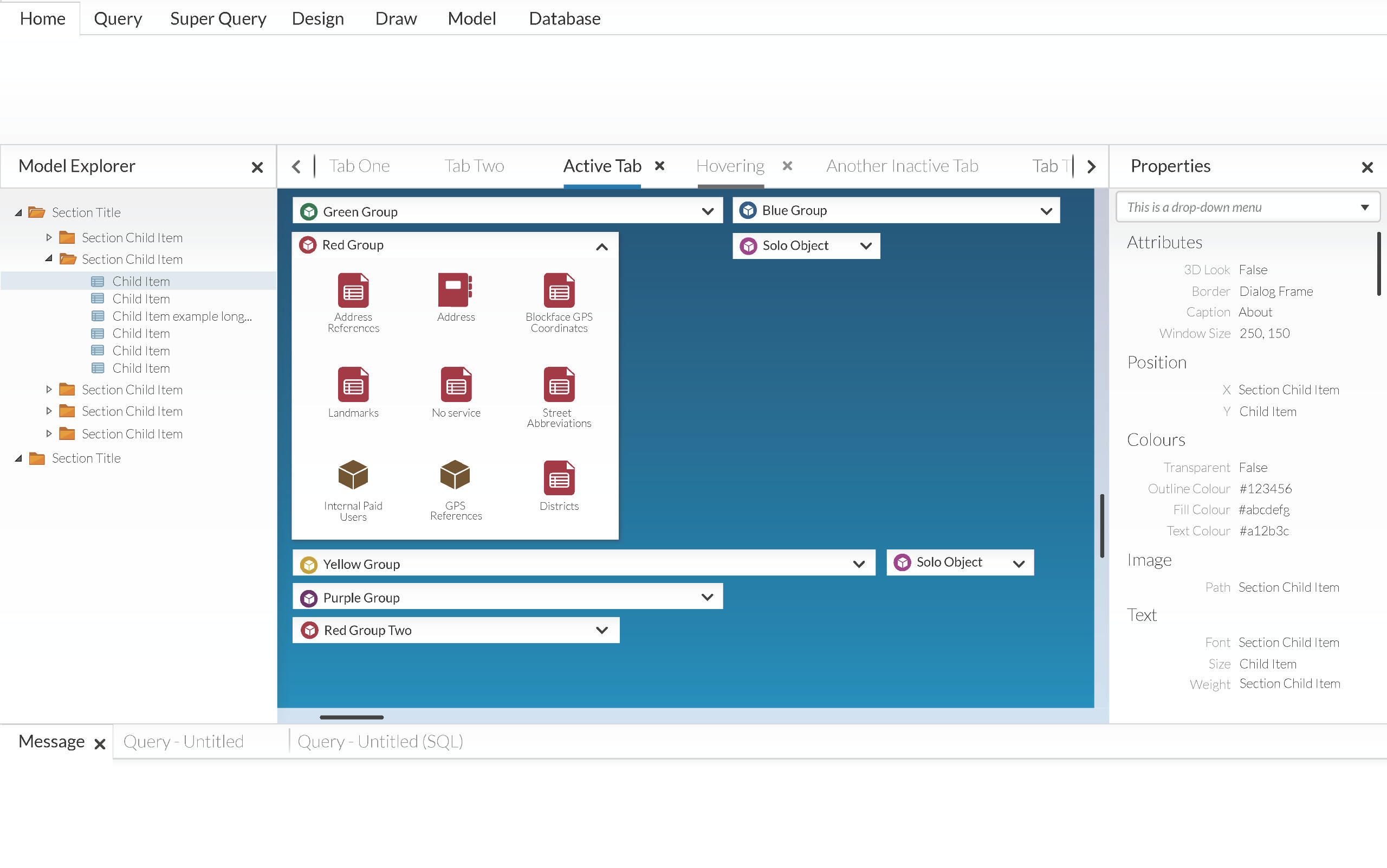Open the Districts document icon
1387x868 pixels.
click(559, 478)
